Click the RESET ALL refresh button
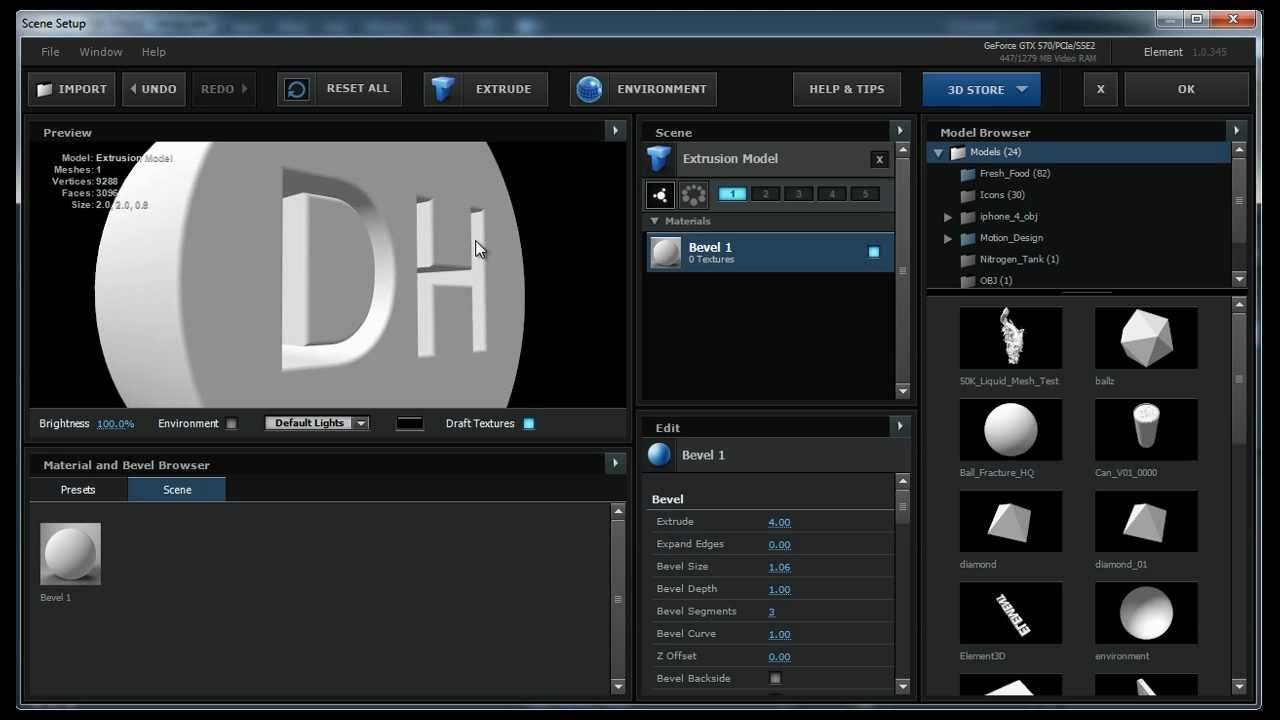Screen dimensions: 1280x720 tap(340, 89)
